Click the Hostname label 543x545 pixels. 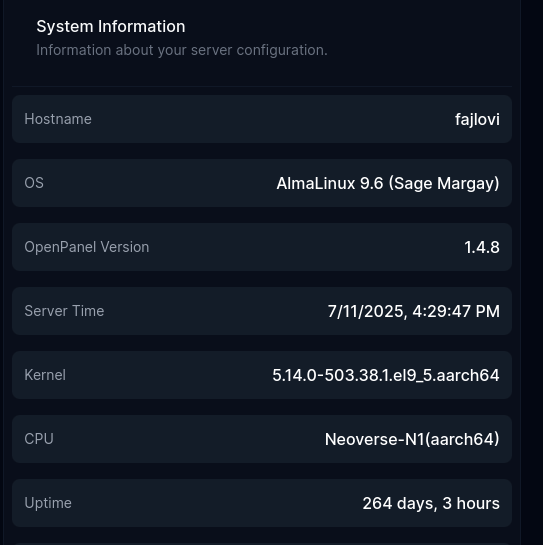58,119
